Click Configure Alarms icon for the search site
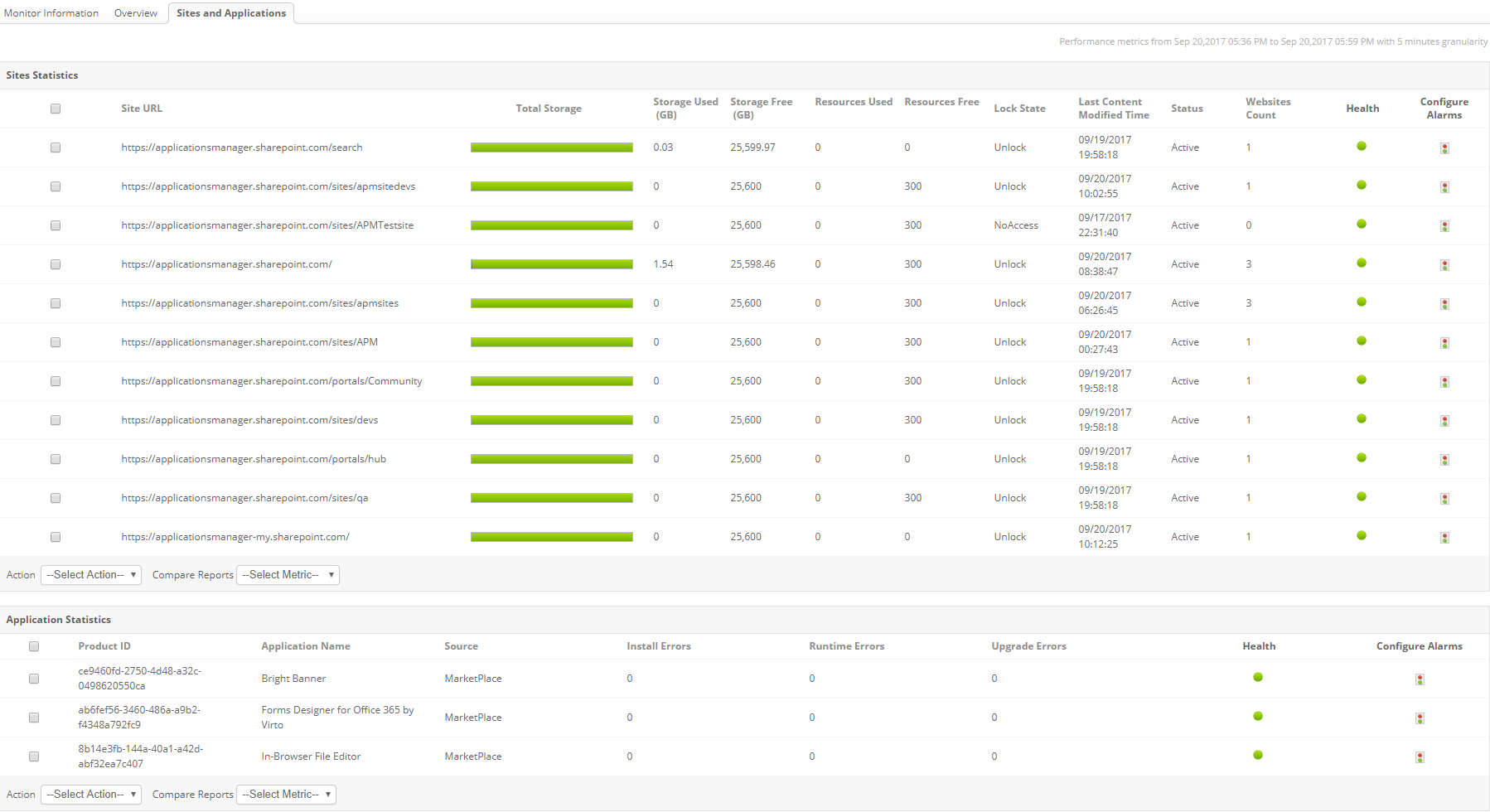Screen dimensions: 1490x812 pos(1444,148)
